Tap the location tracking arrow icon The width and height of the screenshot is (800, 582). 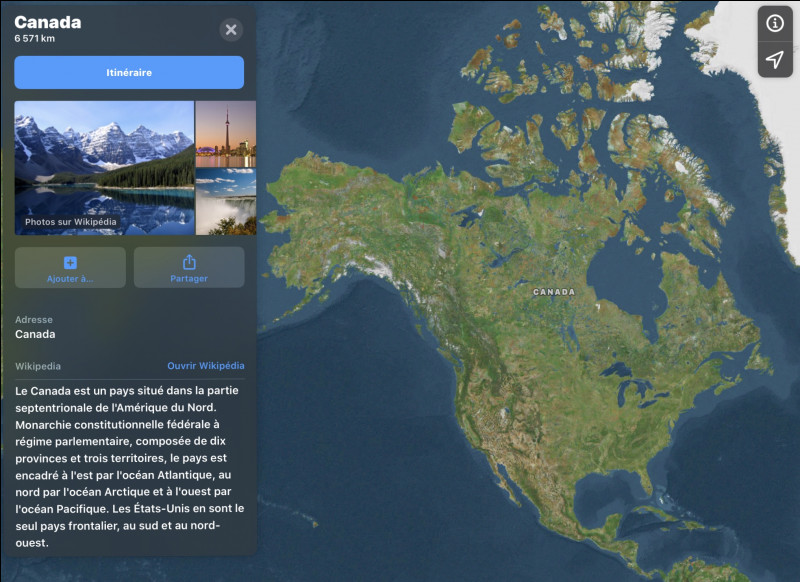(774, 60)
